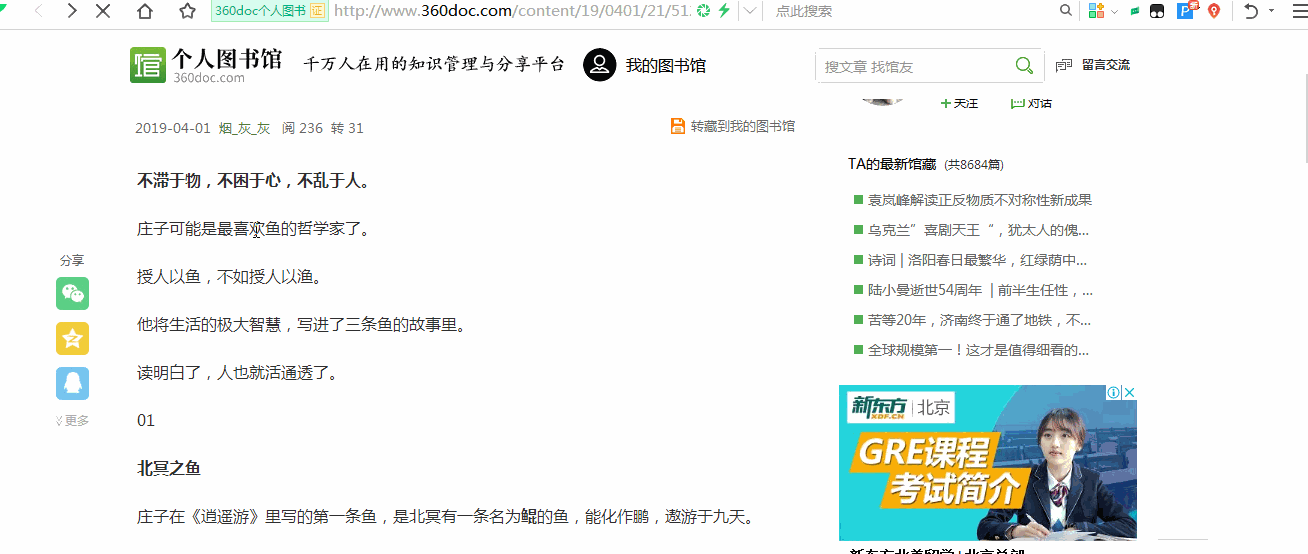1308x554 pixels.
Task: Click the 新东方 GRE课程 ad banner
Action: (987, 463)
